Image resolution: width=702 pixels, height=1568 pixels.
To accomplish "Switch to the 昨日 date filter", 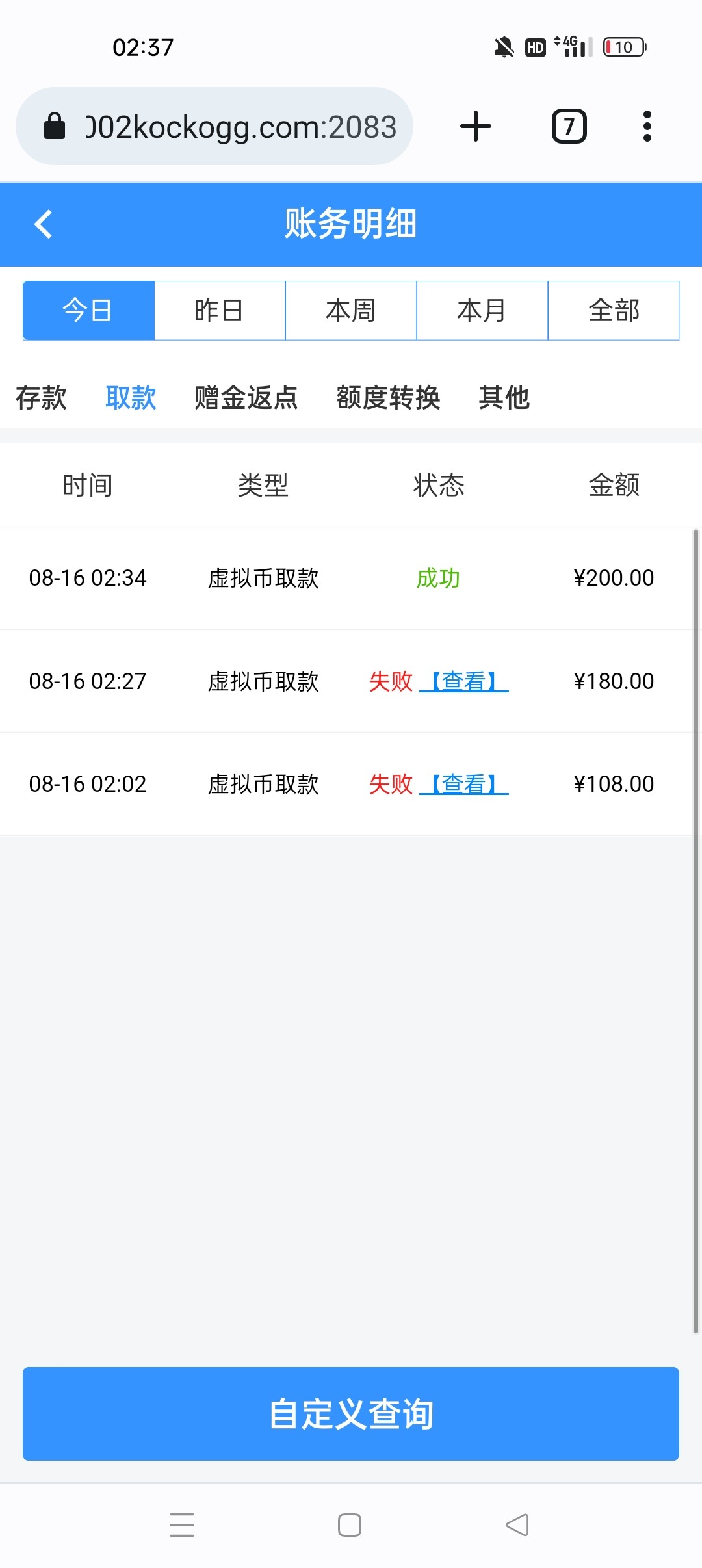I will (x=220, y=311).
